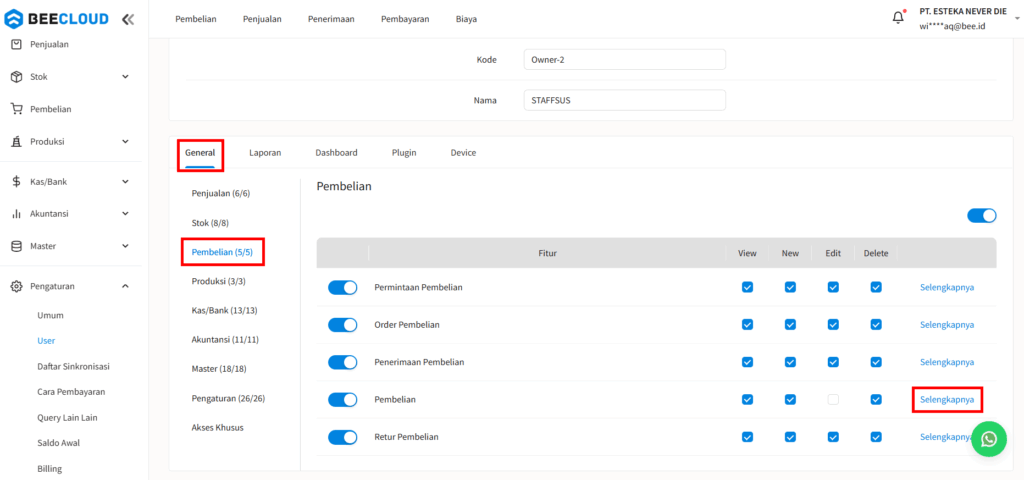1024x480 pixels.
Task: Open WhatsApp chat floating button
Action: 988,438
